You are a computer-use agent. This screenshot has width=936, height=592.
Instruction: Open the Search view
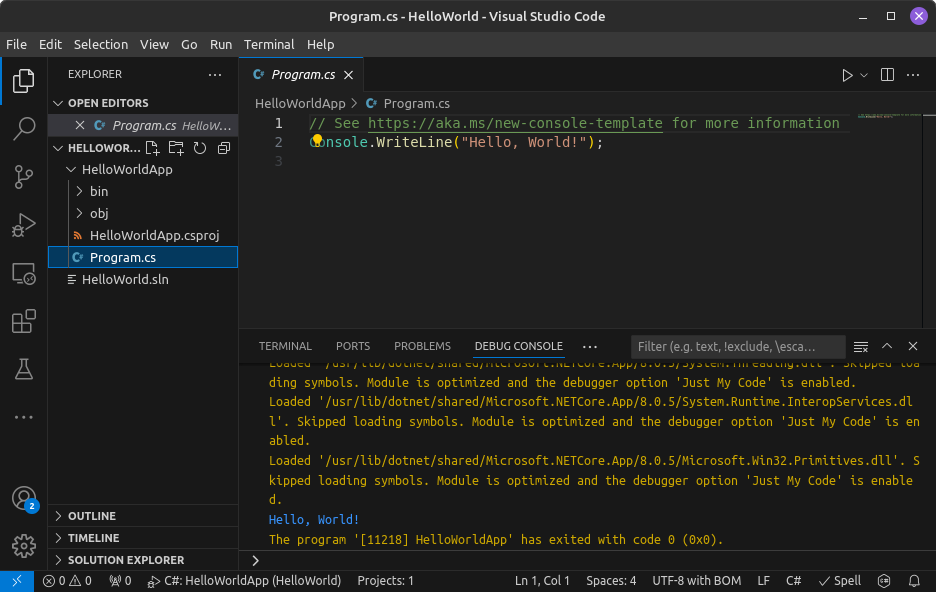click(23, 128)
